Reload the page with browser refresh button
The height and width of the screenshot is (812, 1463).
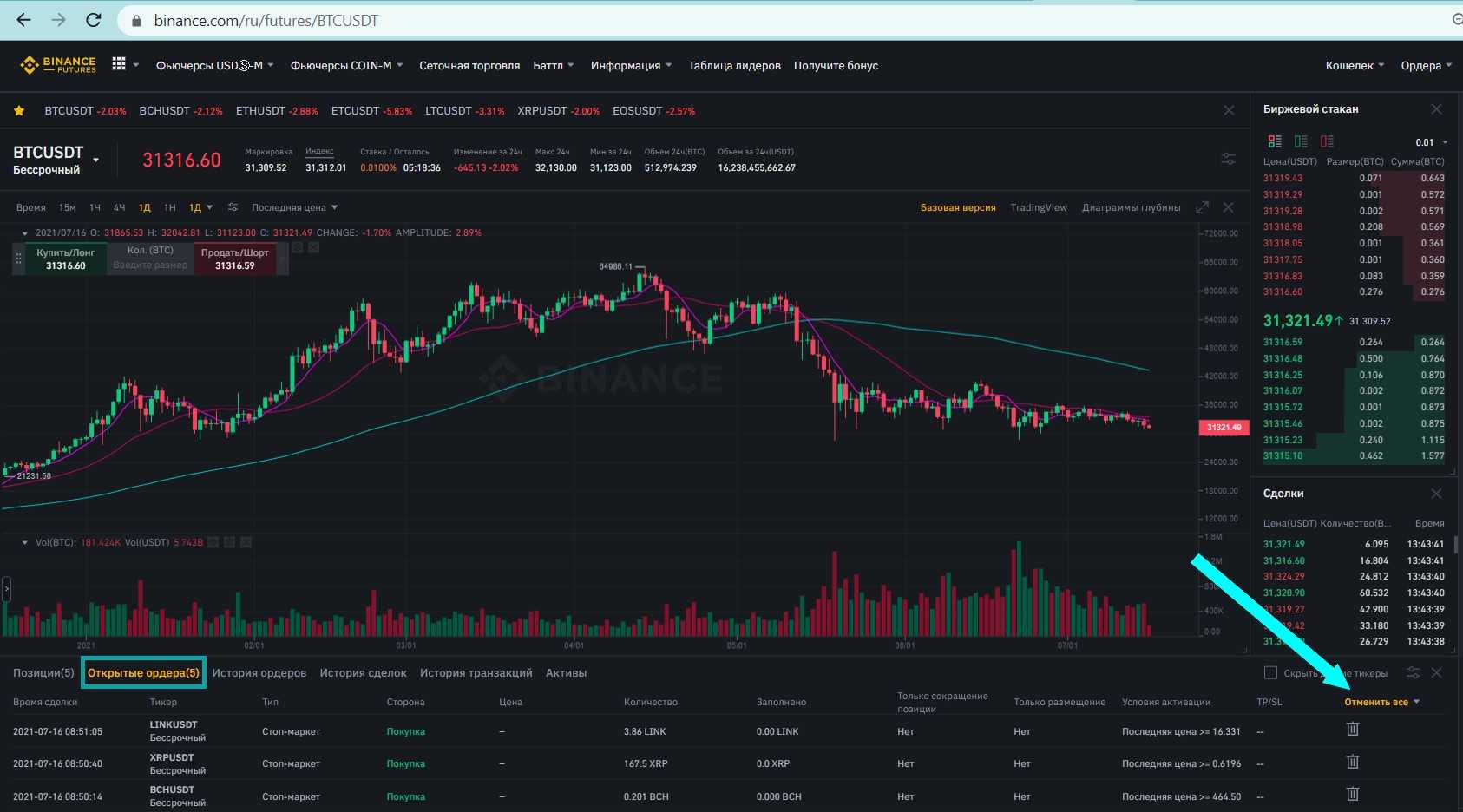pos(94,20)
